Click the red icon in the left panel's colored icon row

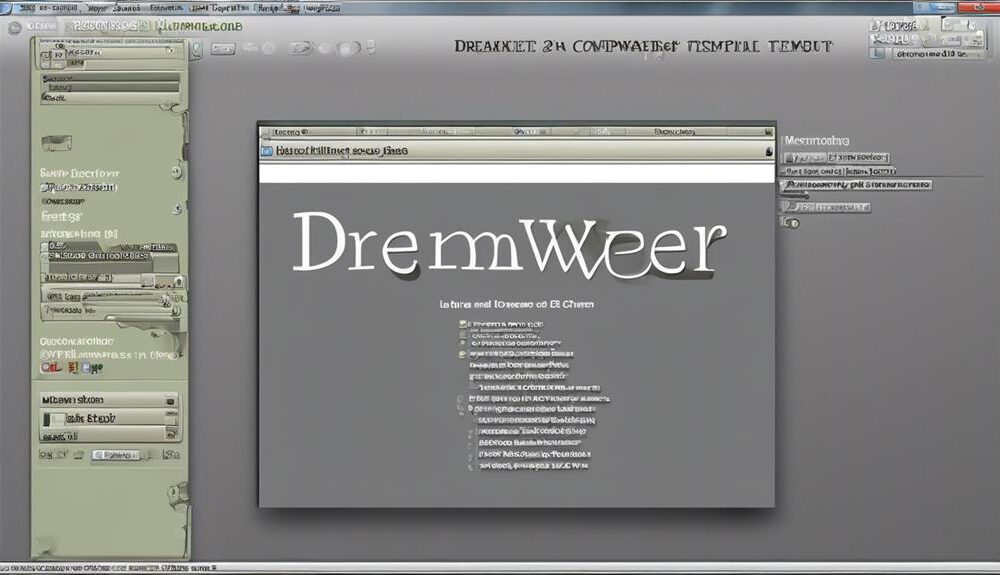tap(46, 369)
